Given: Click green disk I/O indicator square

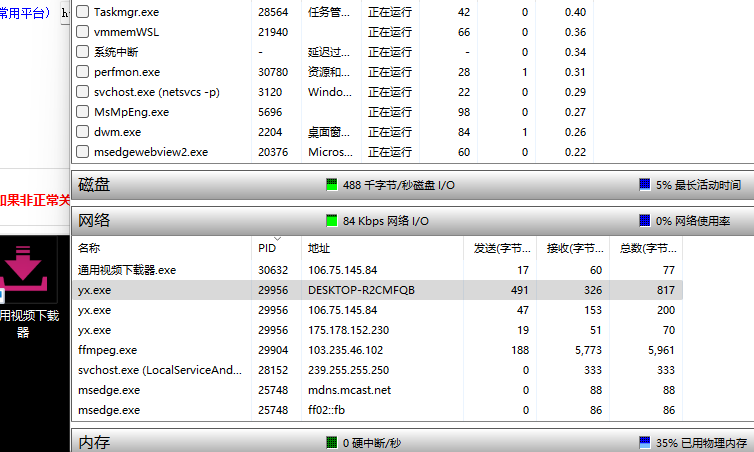Looking at the screenshot, I should tap(333, 185).
